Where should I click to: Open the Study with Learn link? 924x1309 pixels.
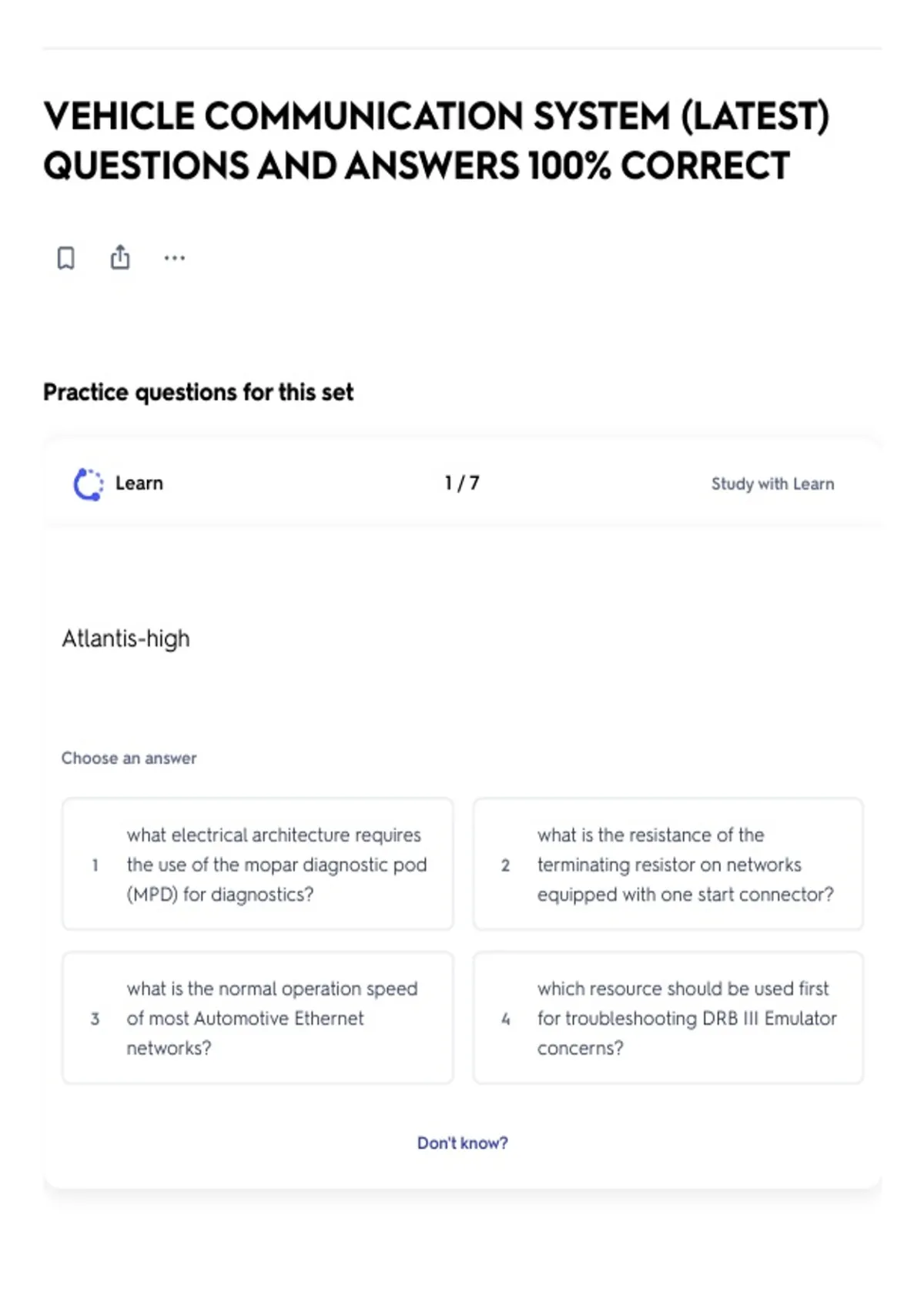[772, 484]
